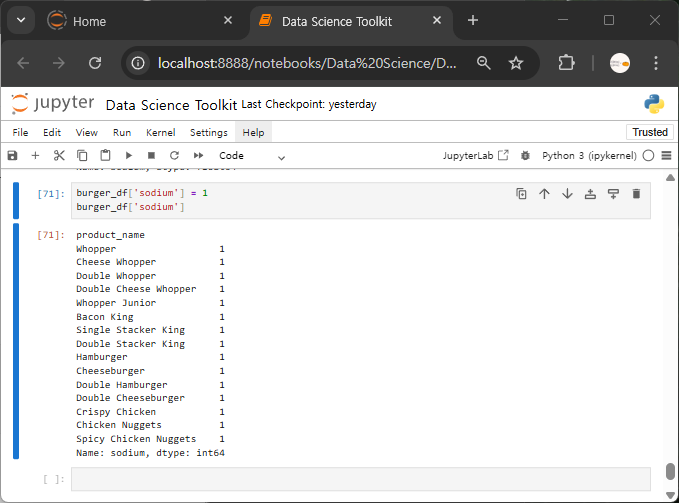679x503 pixels.
Task: Click the empty code cell input
Action: click(361, 479)
